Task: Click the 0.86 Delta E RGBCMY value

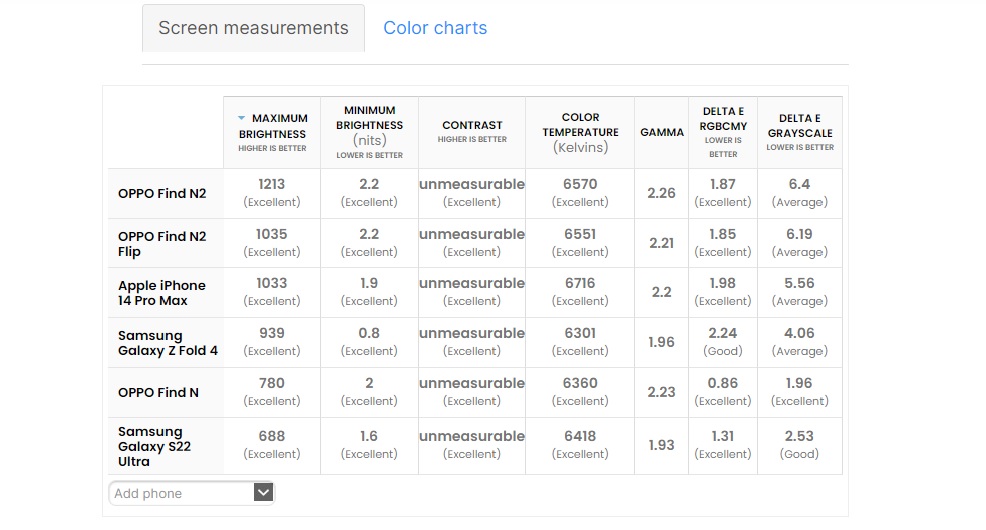Action: point(722,383)
